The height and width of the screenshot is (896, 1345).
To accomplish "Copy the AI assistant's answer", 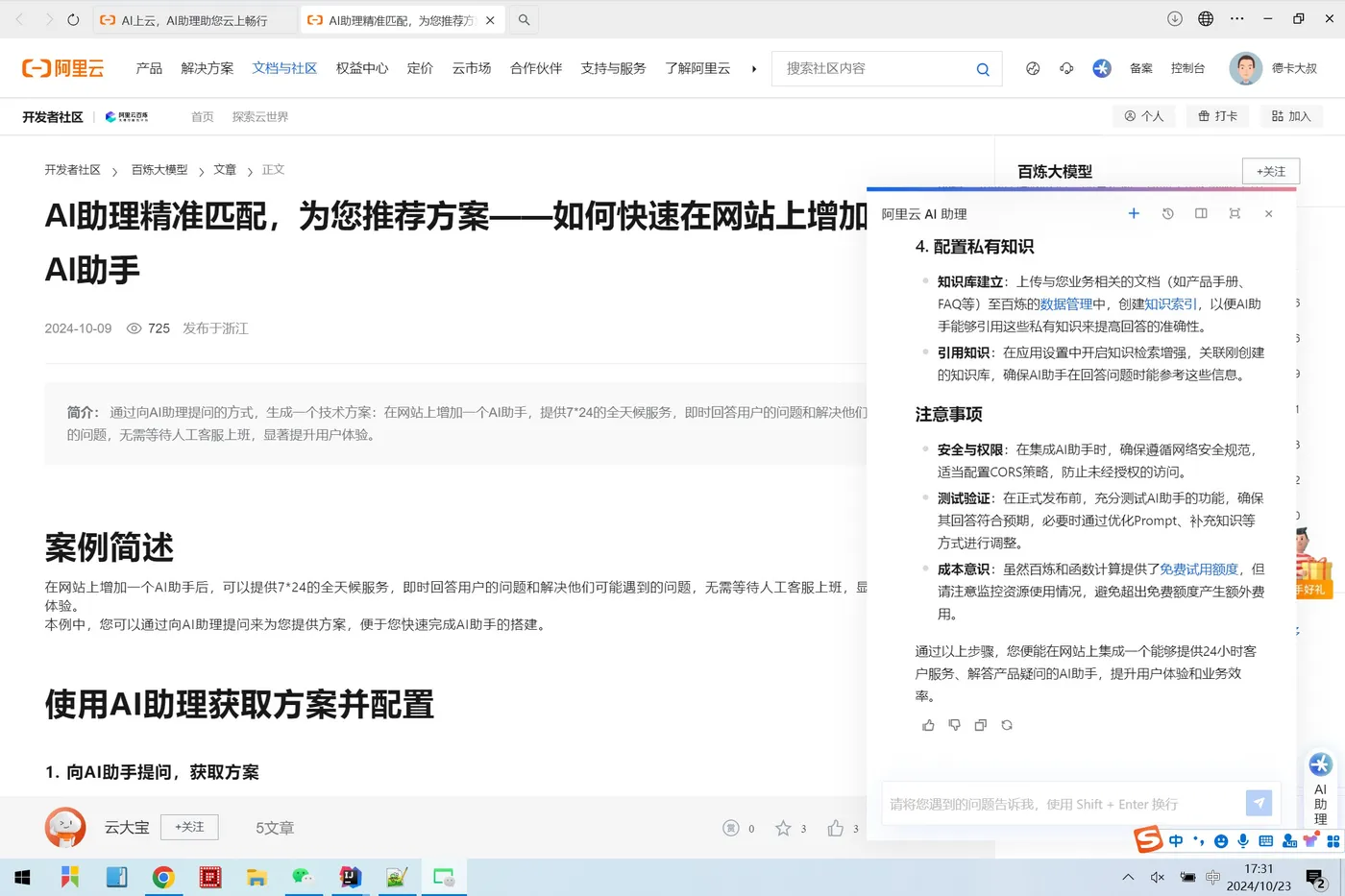I will pyautogui.click(x=980, y=725).
